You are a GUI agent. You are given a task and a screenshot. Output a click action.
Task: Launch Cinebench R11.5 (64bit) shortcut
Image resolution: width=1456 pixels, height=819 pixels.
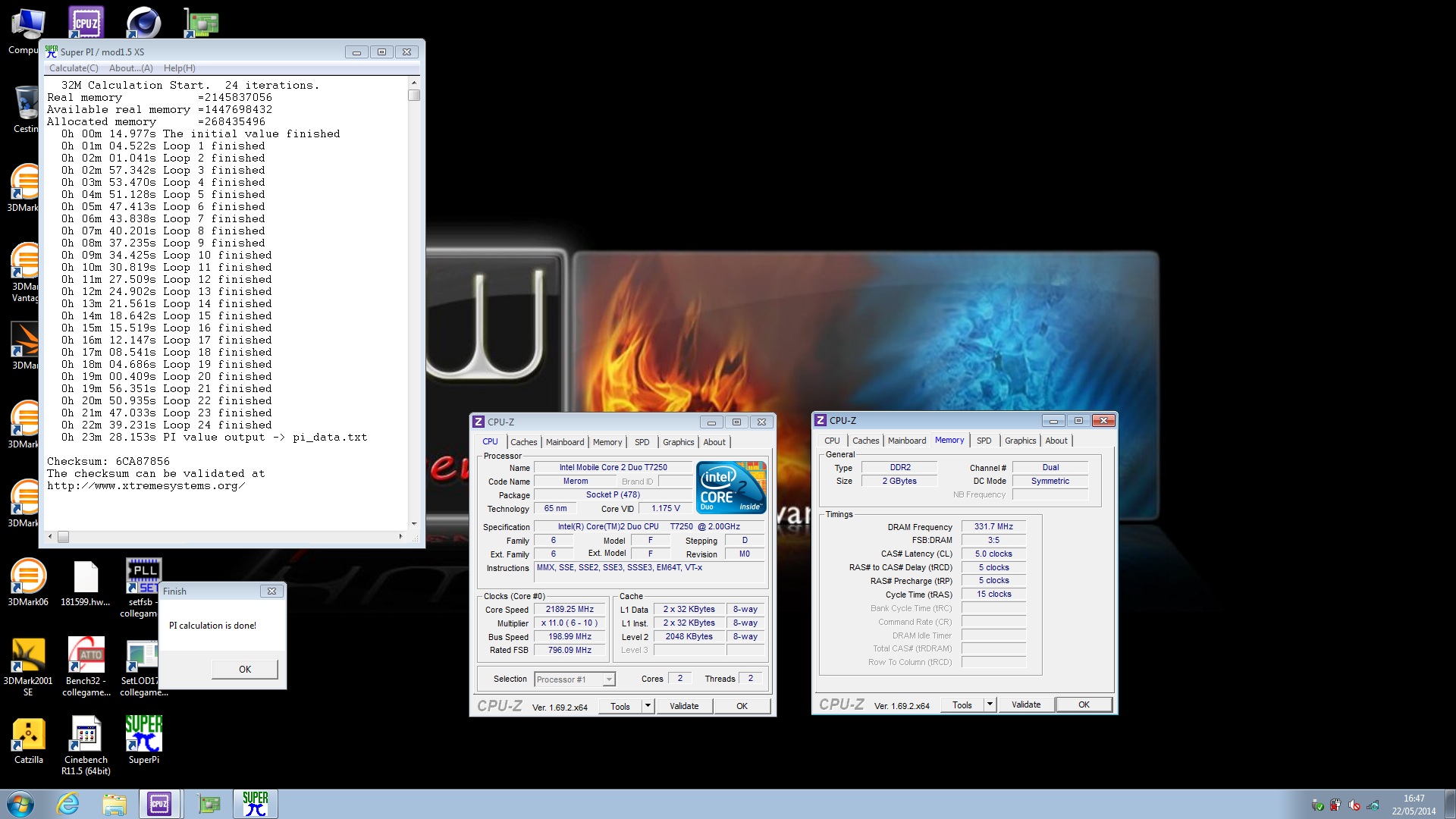coord(86,745)
